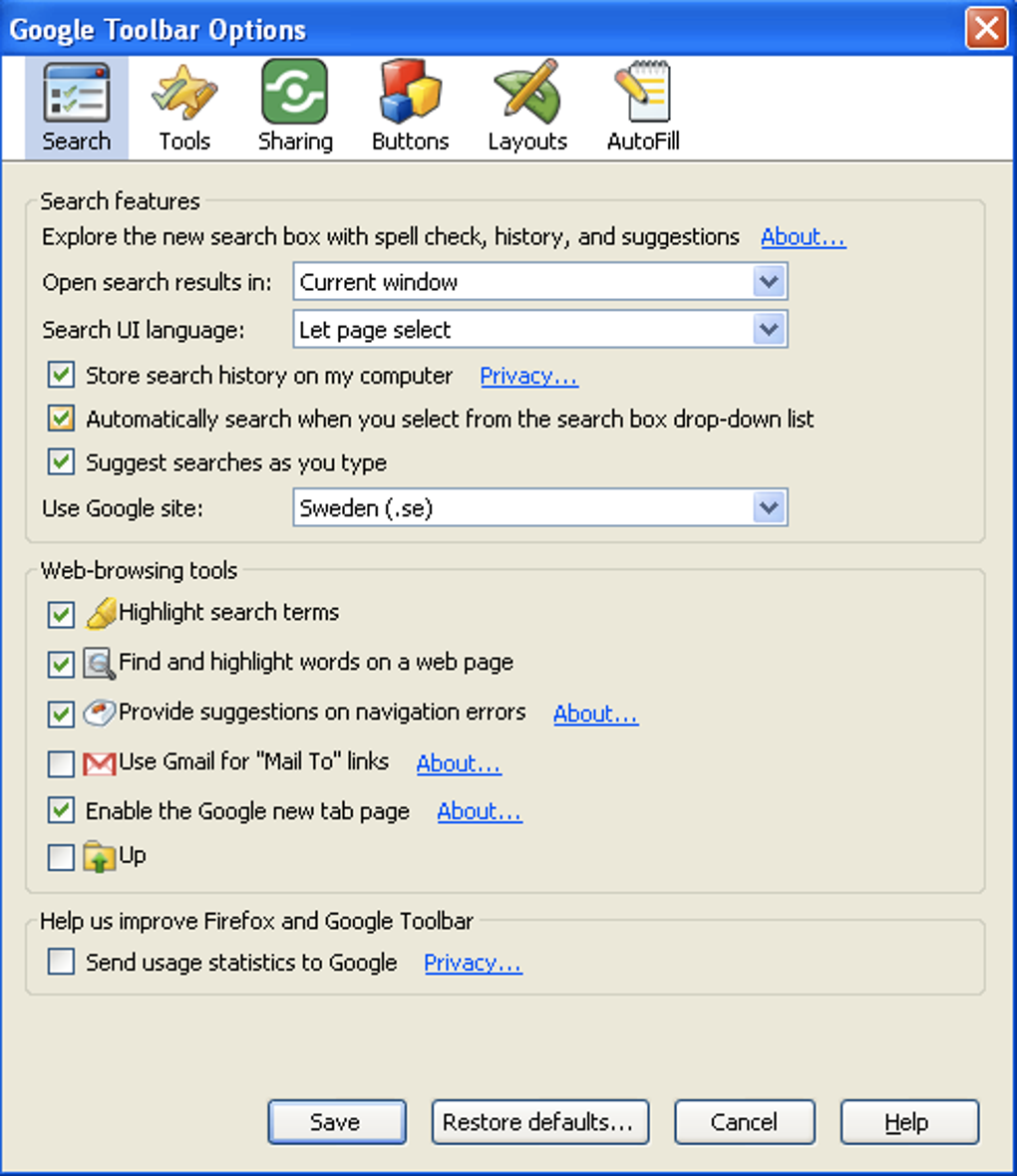Select the Search tab label
Viewport: 1017px width, 1176px height.
click(x=76, y=141)
